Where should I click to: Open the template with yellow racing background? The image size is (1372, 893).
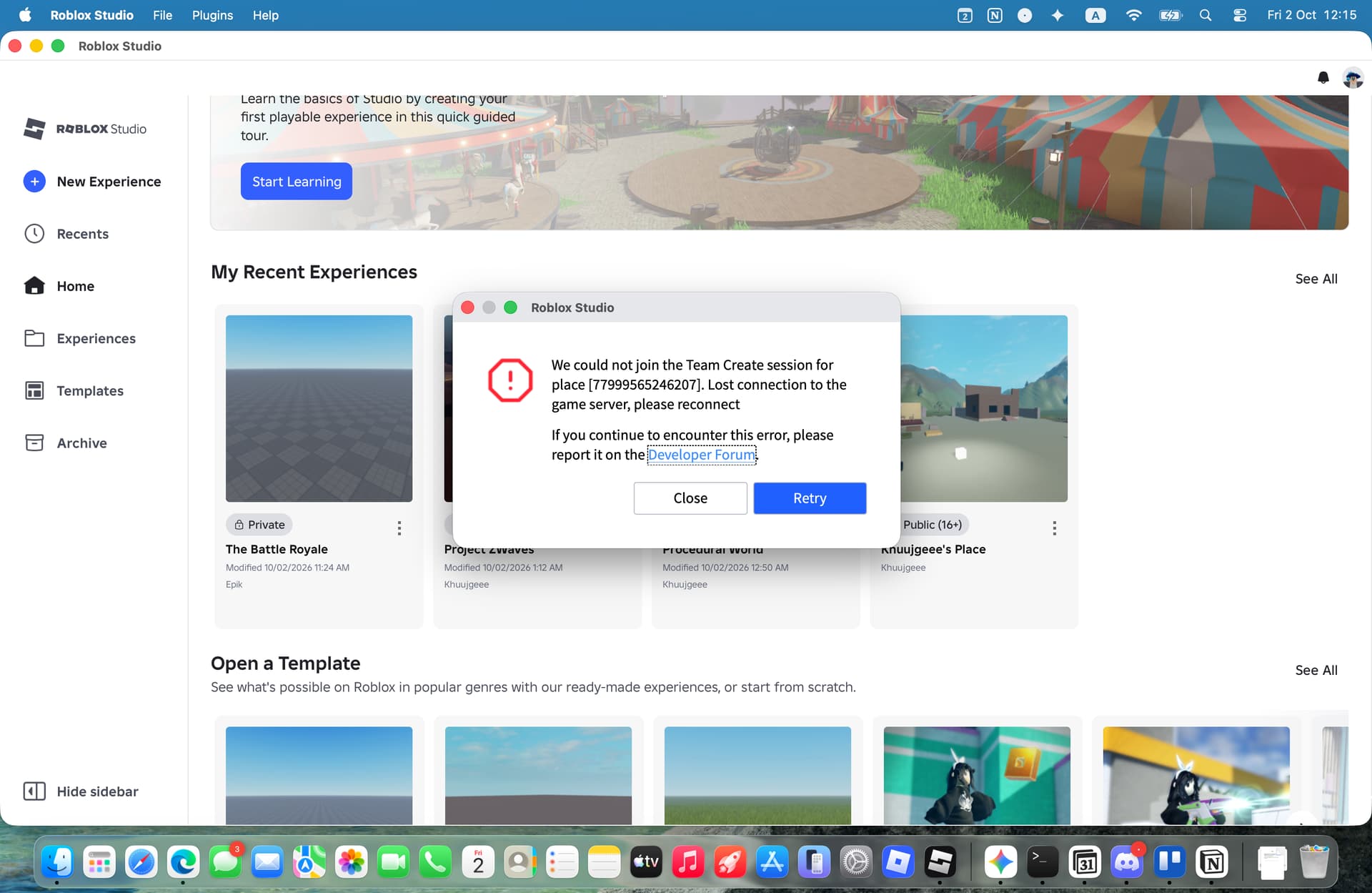(1196, 776)
